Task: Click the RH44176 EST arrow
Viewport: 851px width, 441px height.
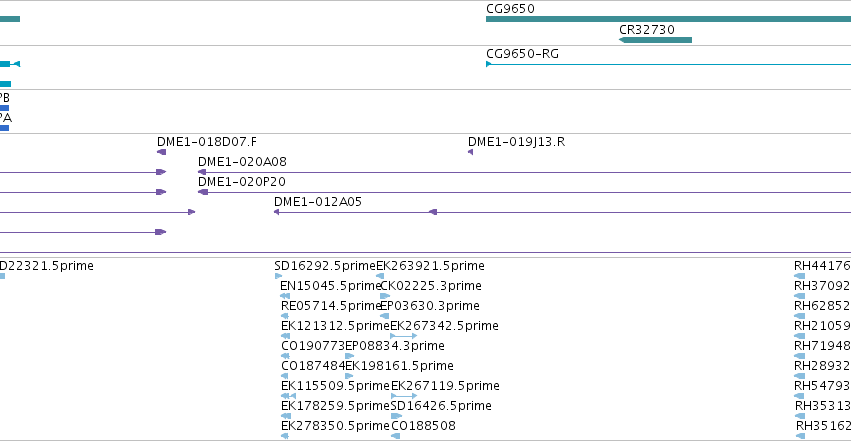Action: 799,276
